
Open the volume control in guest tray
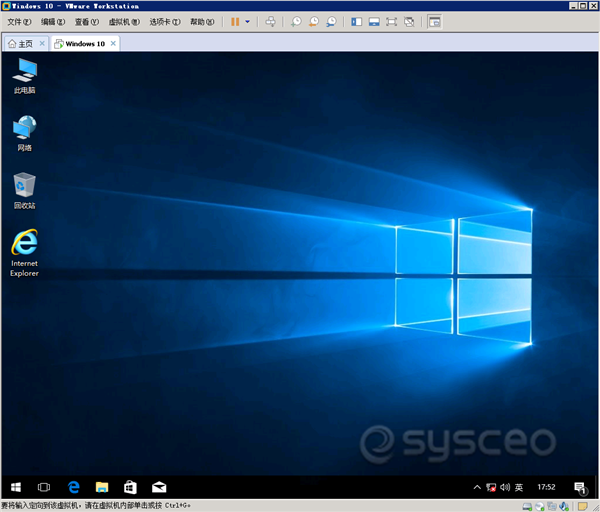[x=505, y=487]
